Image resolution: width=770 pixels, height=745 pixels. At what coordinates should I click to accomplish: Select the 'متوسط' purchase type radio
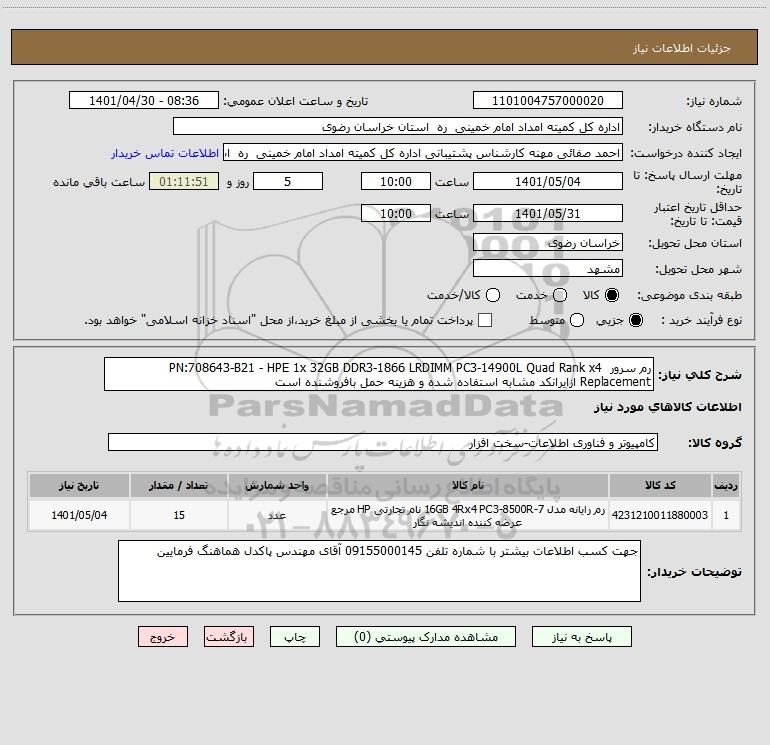point(577,320)
